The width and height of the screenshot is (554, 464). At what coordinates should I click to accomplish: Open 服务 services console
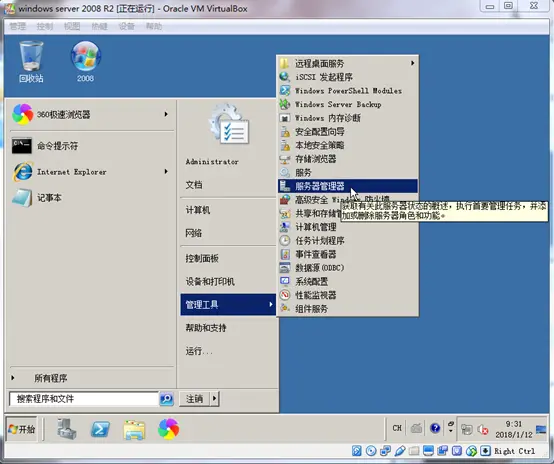[x=348, y=172]
